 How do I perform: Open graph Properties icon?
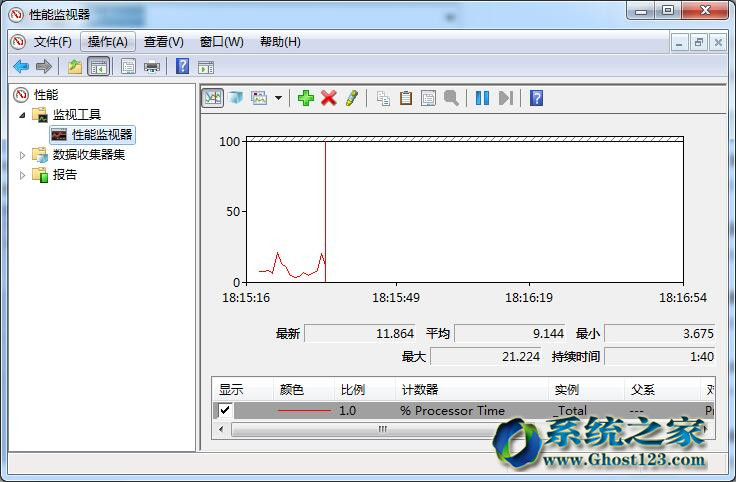(x=428, y=98)
